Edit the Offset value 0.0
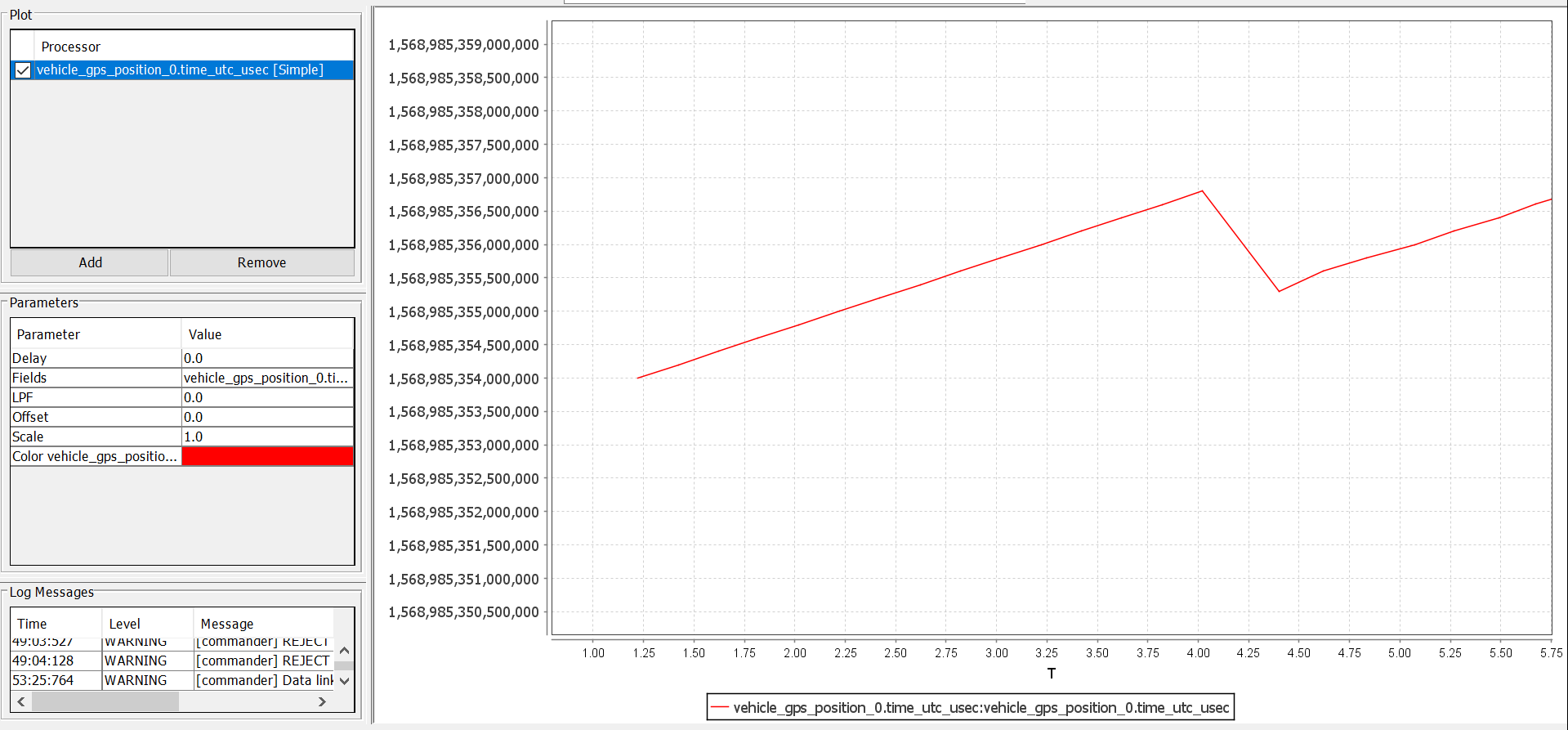 click(267, 417)
